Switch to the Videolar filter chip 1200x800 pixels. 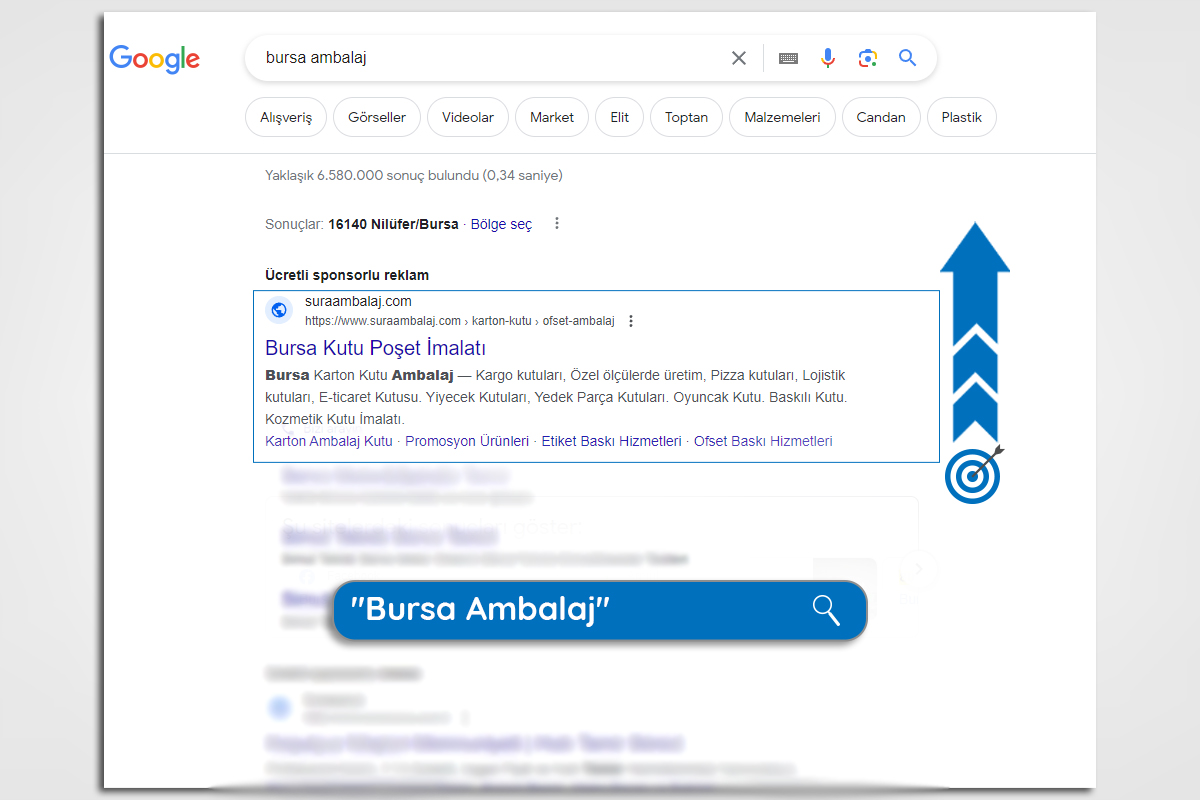pyautogui.click(x=468, y=117)
